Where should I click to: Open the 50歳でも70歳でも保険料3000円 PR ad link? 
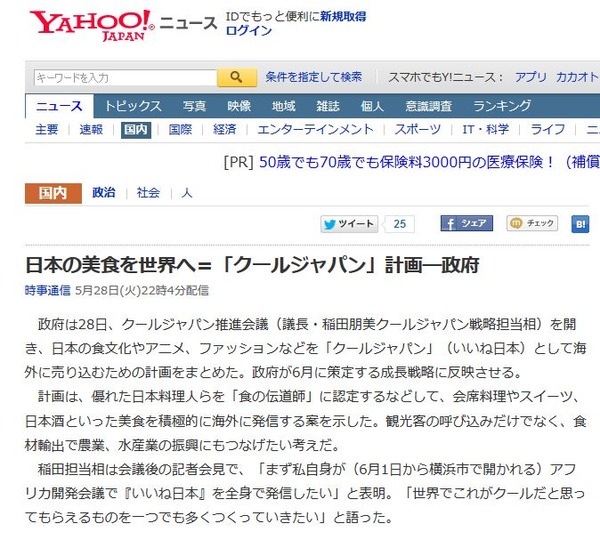[429, 162]
